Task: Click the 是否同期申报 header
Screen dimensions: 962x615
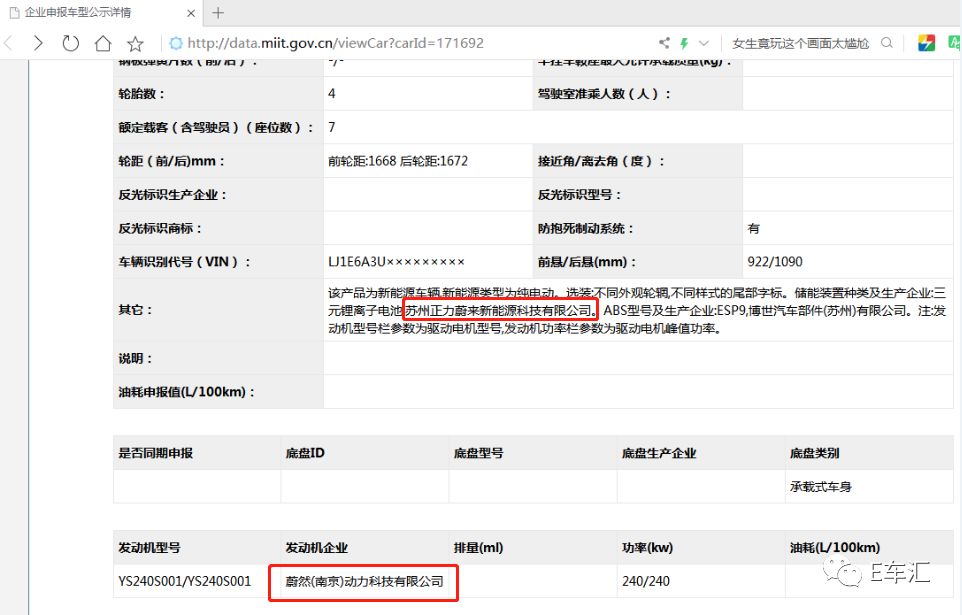Action: click(156, 454)
